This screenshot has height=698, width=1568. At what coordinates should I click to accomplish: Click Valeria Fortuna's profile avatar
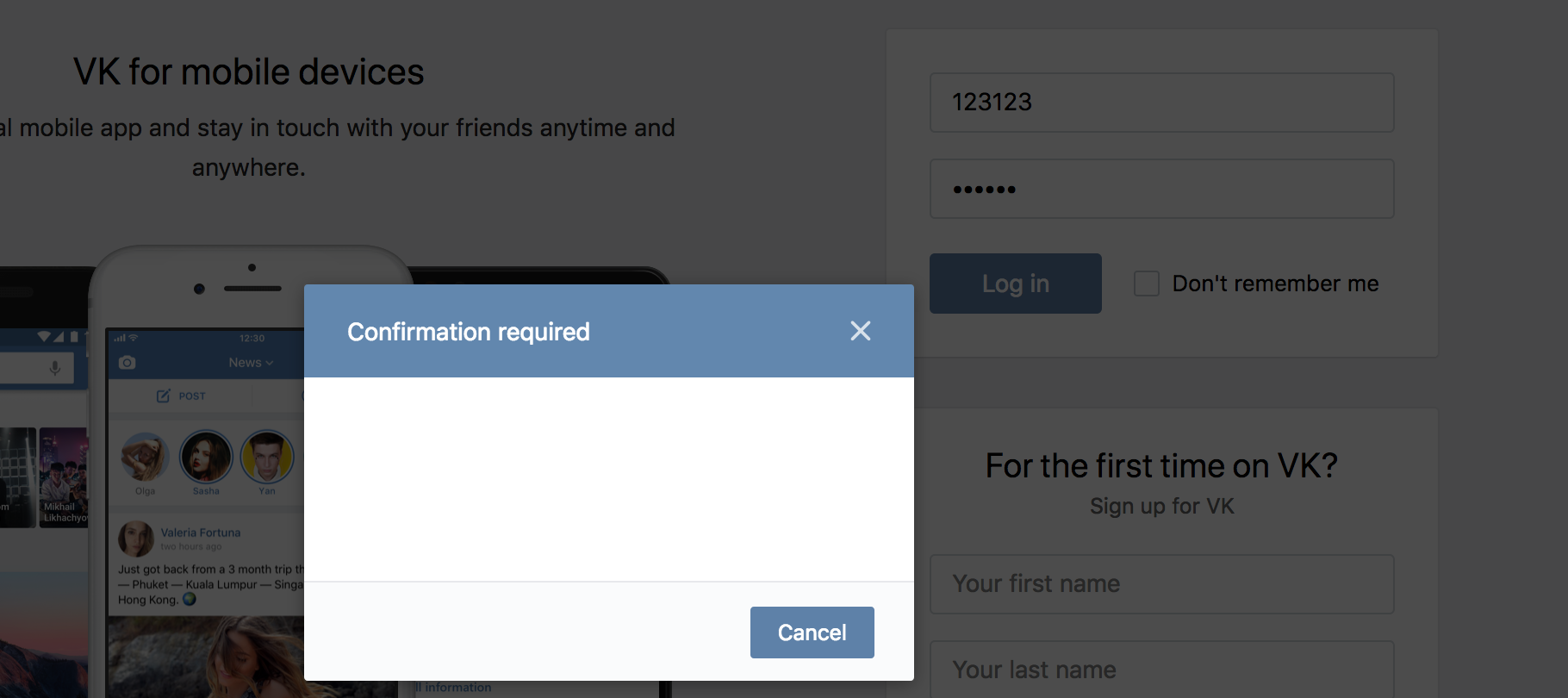[134, 539]
